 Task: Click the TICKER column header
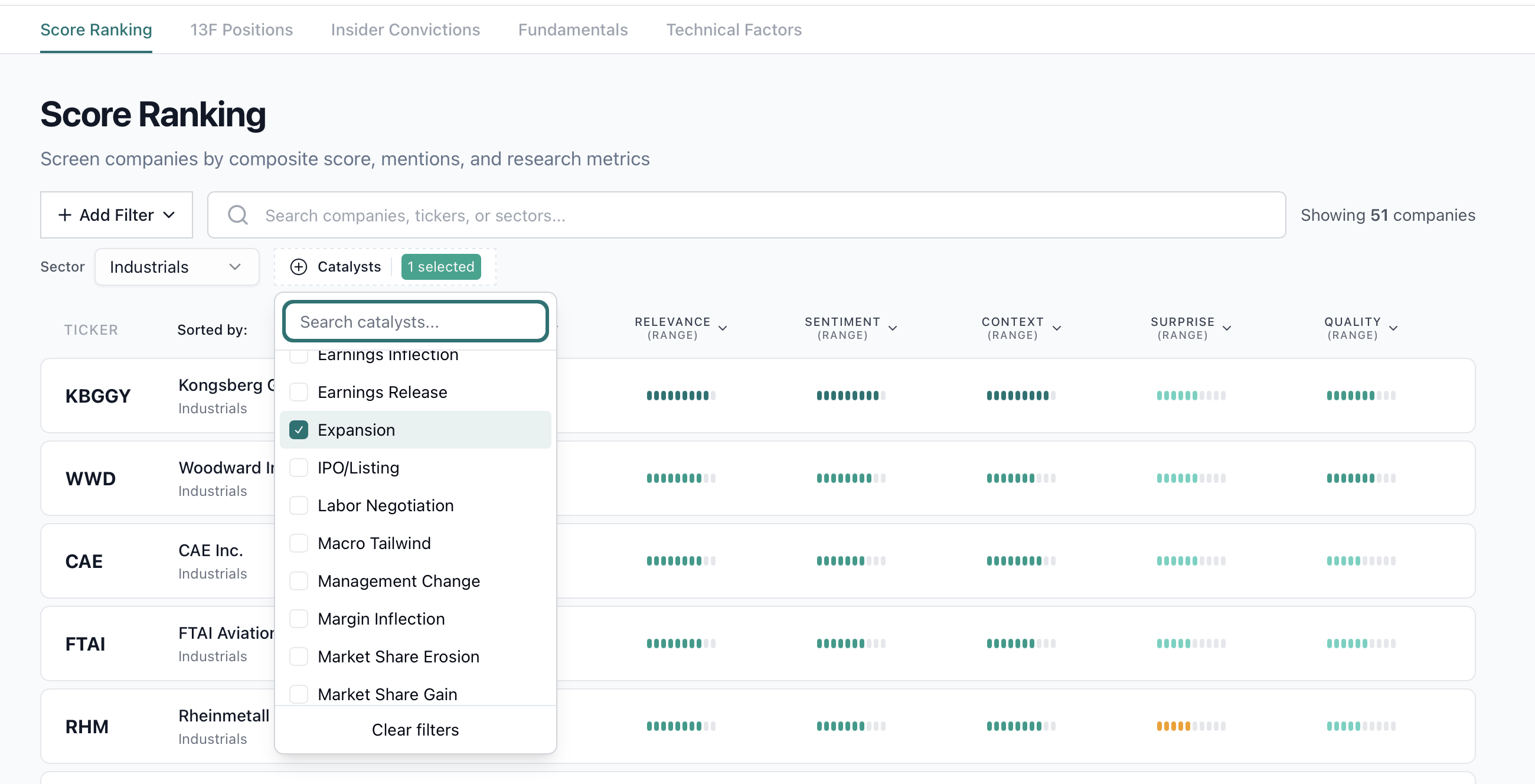(x=91, y=330)
